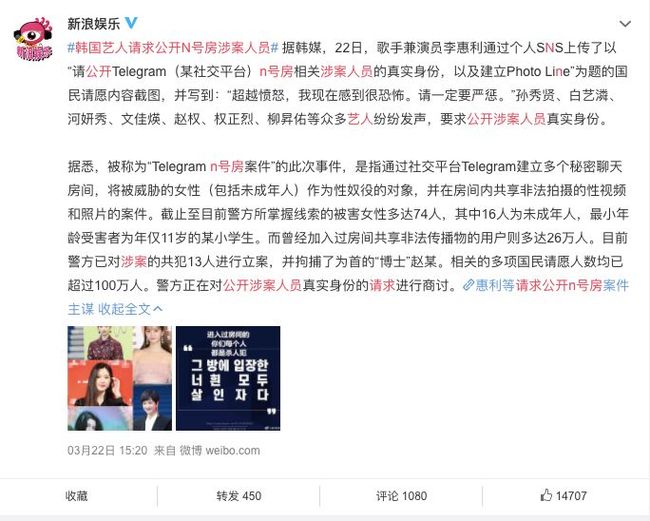This screenshot has height=521, width=650.
Task: Open the 转发 450 repost tab
Action: pos(239,496)
